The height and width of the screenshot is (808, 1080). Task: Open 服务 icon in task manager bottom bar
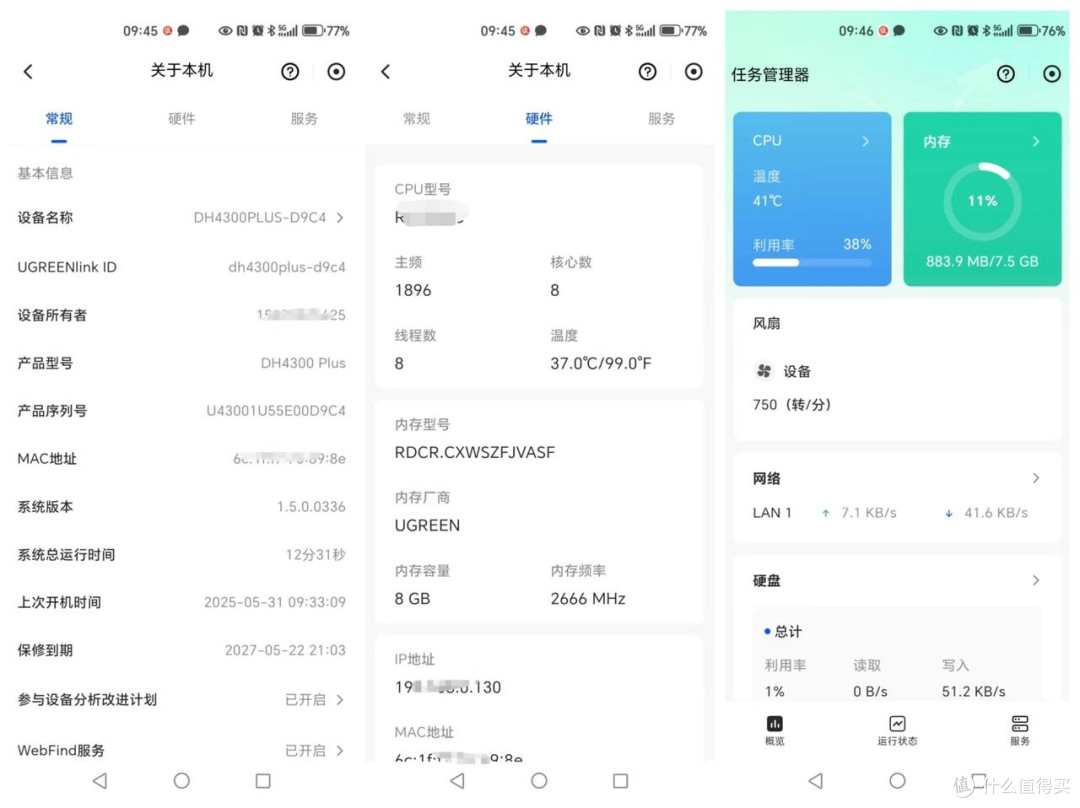point(1020,723)
